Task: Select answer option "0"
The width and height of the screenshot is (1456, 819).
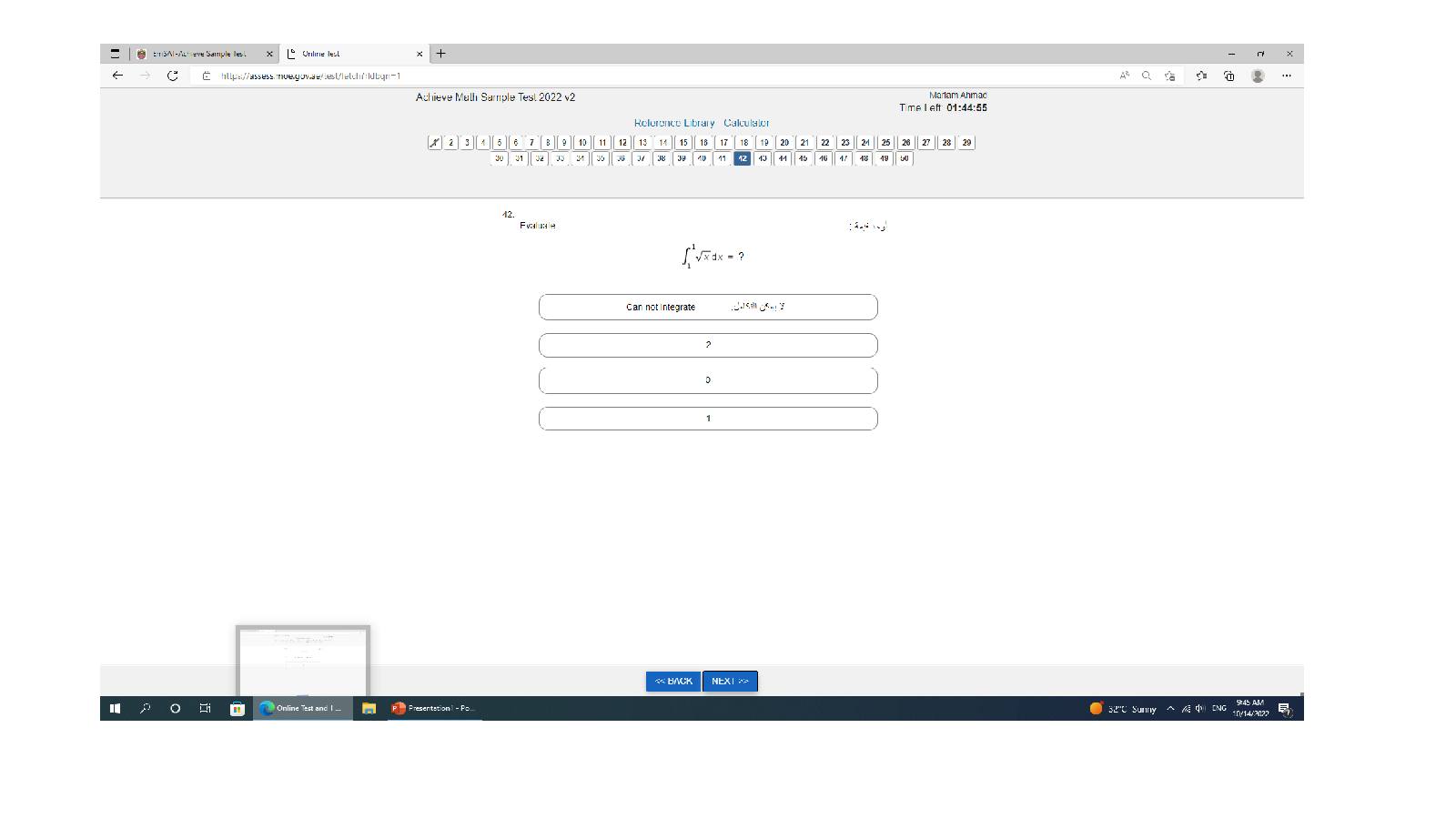Action: 708,380
